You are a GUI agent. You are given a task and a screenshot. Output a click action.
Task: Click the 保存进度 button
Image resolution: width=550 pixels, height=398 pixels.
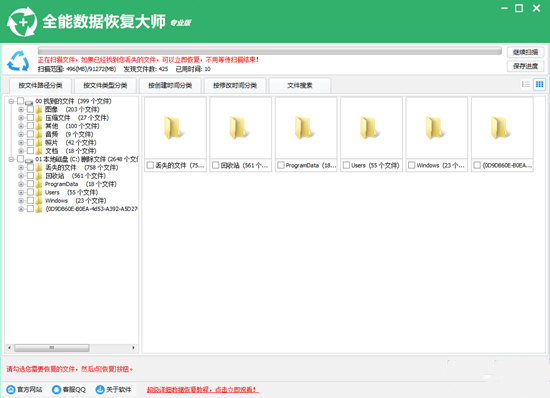tap(525, 66)
